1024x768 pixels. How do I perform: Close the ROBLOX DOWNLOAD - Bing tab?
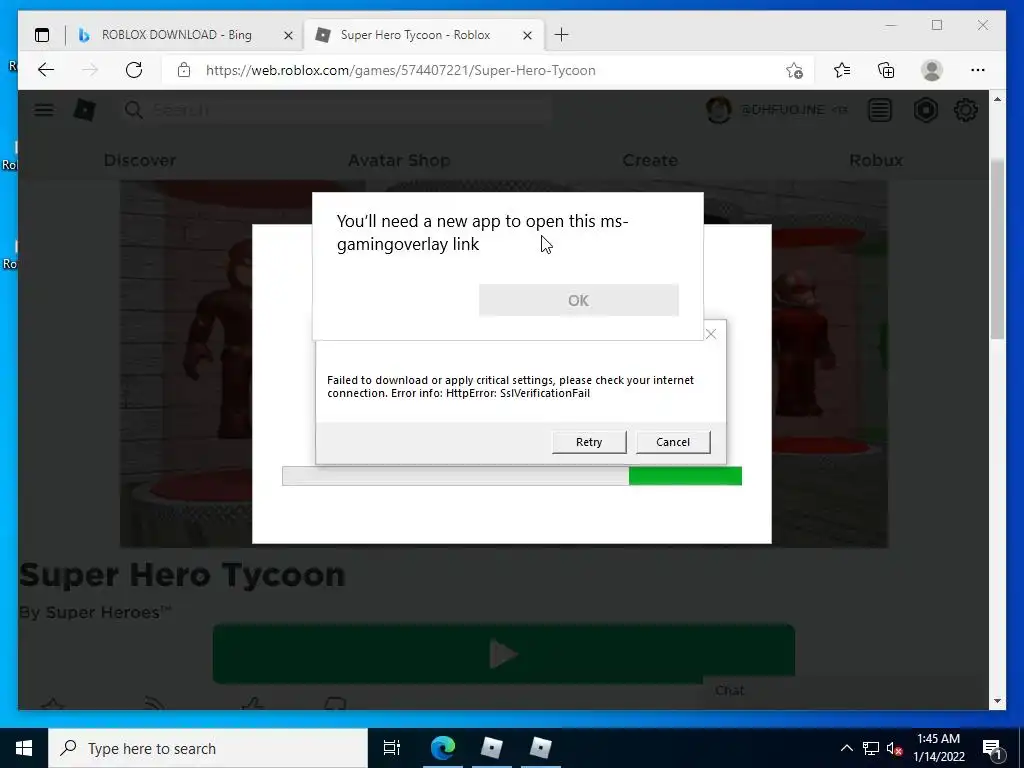coord(288,35)
